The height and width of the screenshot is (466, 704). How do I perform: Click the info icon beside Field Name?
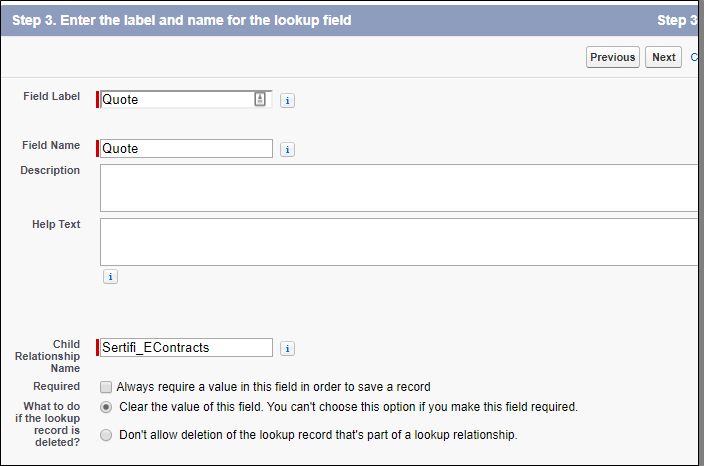(x=287, y=149)
